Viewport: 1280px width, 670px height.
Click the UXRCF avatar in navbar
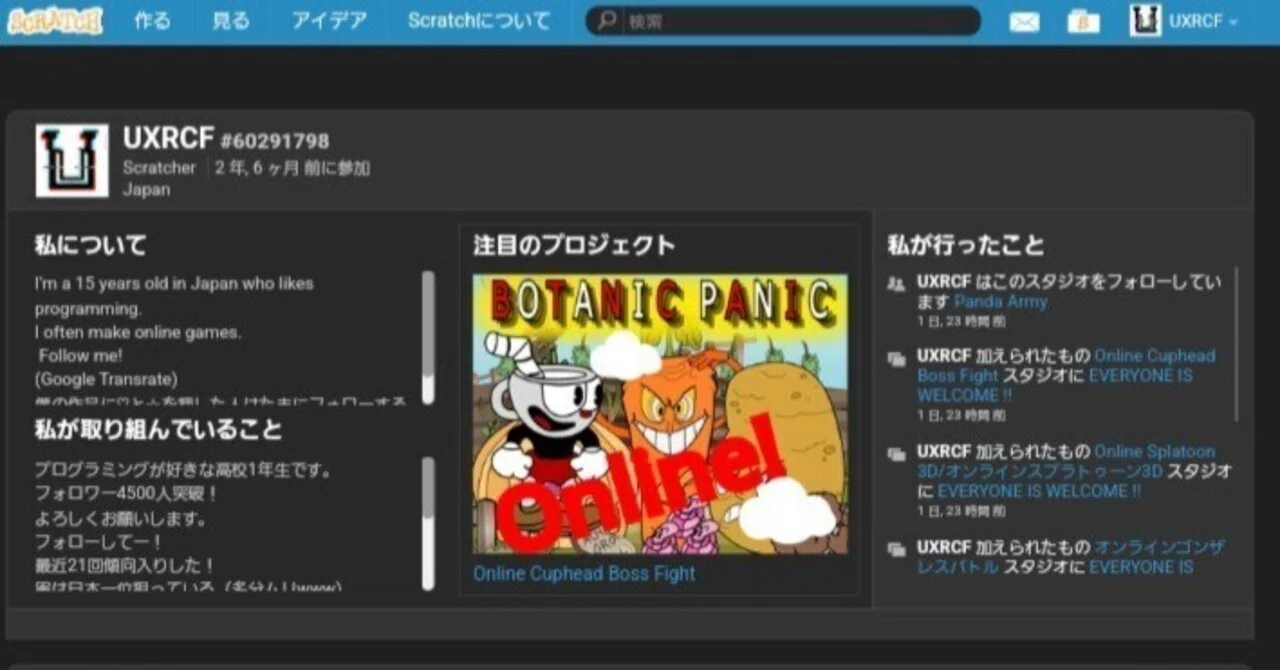(x=1146, y=21)
